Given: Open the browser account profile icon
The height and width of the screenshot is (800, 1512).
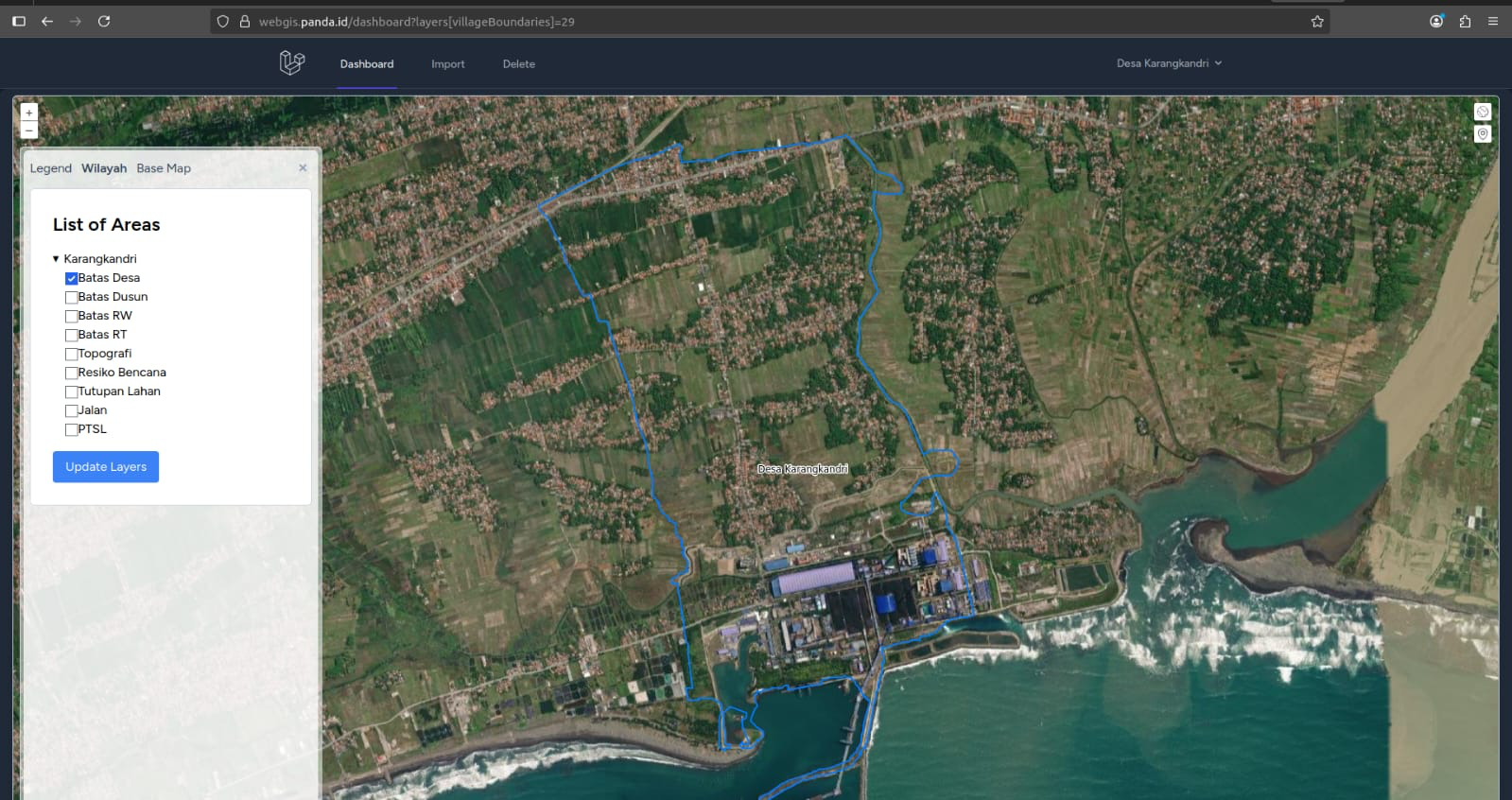Looking at the screenshot, I should (x=1436, y=21).
